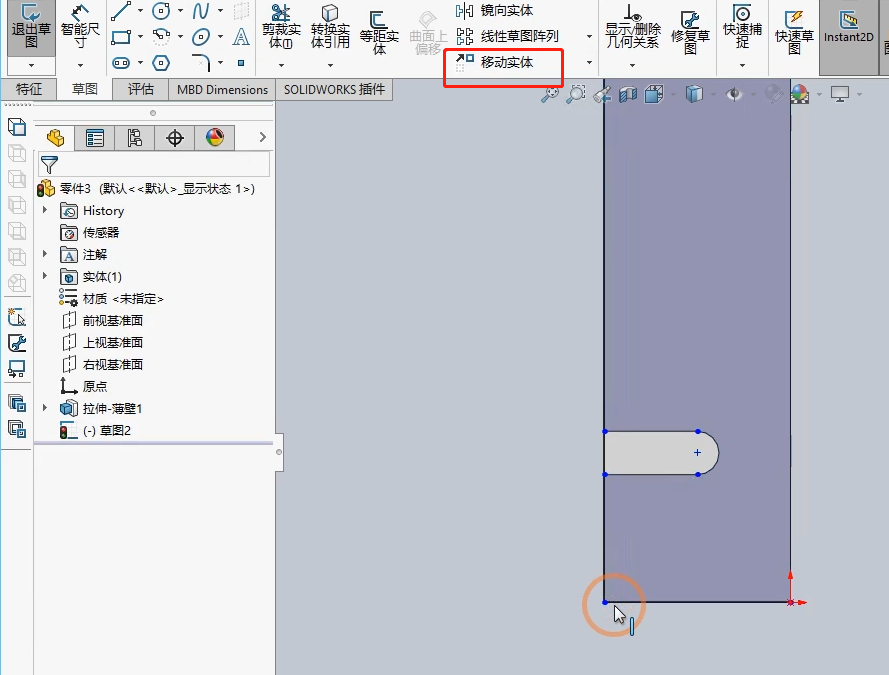
Task: Click the 移动实体 (Move Entities) command
Action: (x=507, y=62)
